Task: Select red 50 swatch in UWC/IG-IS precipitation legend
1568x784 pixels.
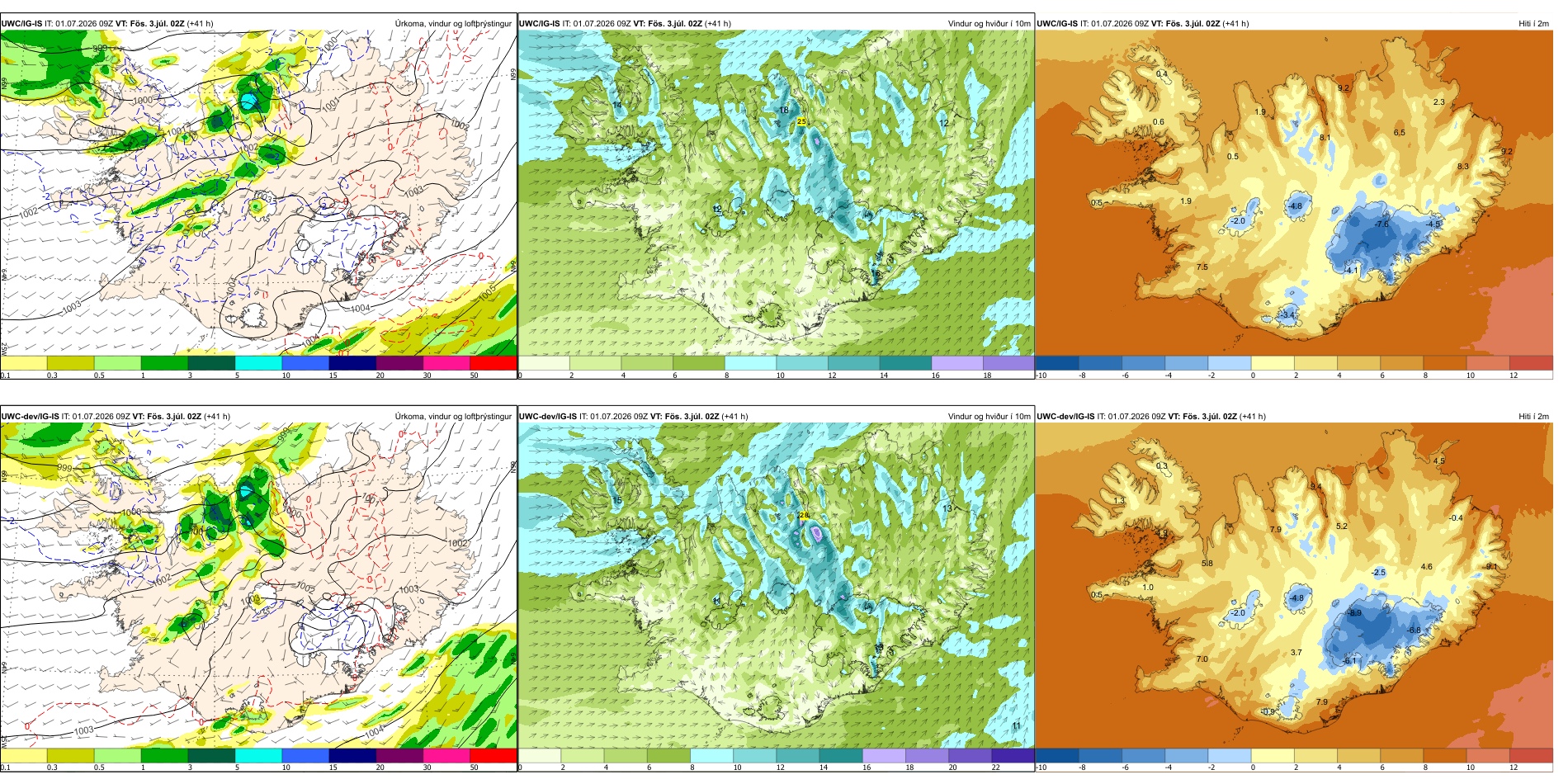Action: pyautogui.click(x=493, y=362)
